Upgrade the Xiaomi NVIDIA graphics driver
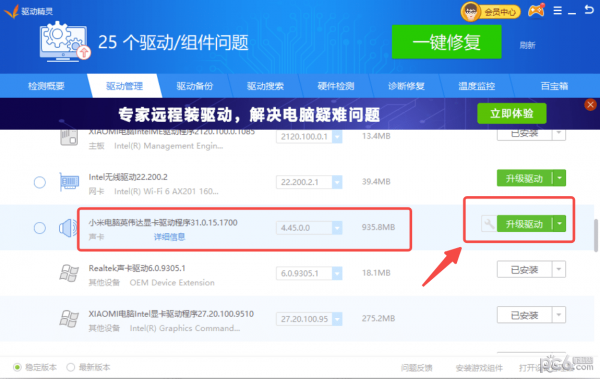This screenshot has width=600, height=379. tap(525, 224)
